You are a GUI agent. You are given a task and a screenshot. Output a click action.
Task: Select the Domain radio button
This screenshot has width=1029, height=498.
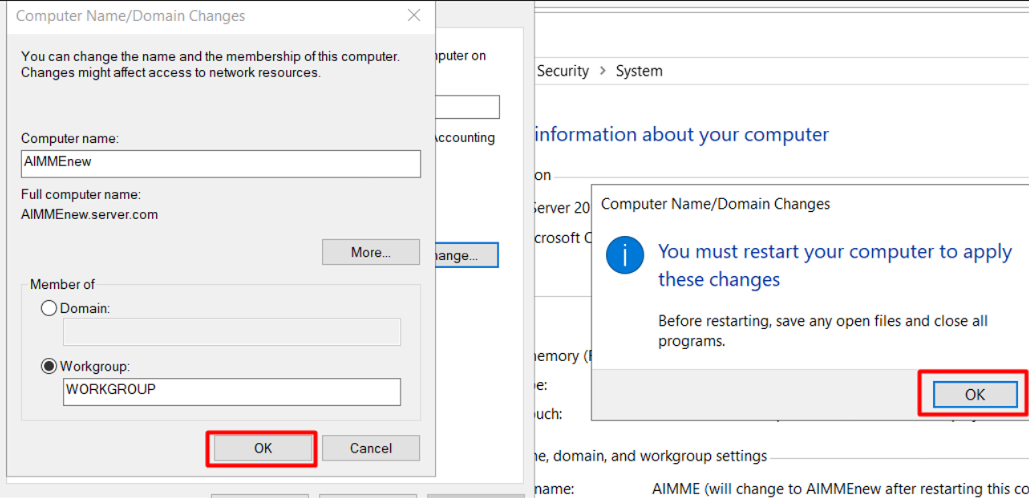(49, 308)
